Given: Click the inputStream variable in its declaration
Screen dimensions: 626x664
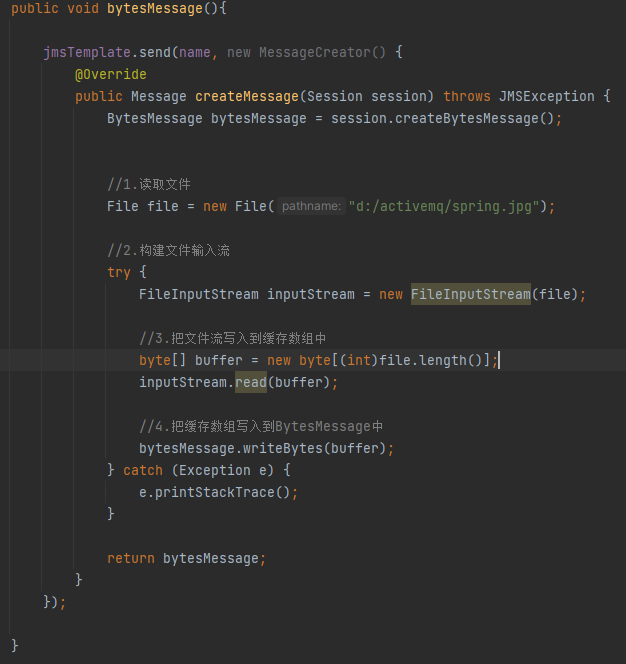Looking at the screenshot, I should [x=310, y=294].
